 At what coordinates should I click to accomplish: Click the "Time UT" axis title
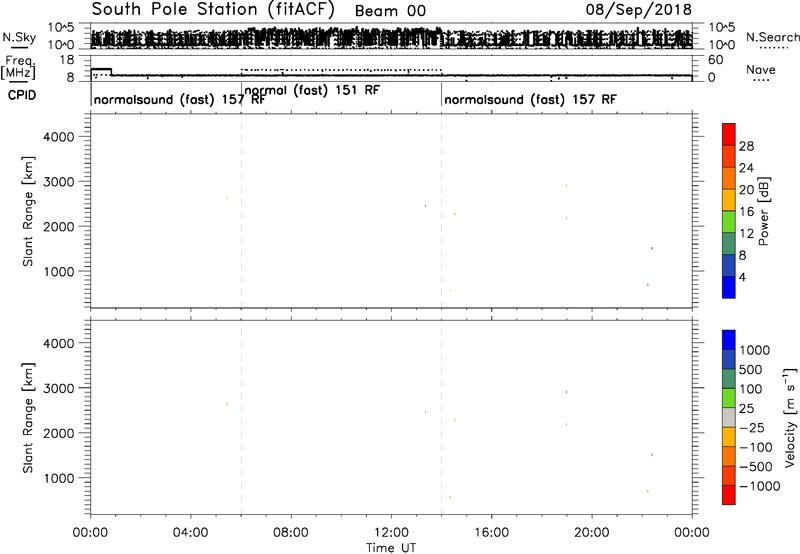tap(391, 548)
